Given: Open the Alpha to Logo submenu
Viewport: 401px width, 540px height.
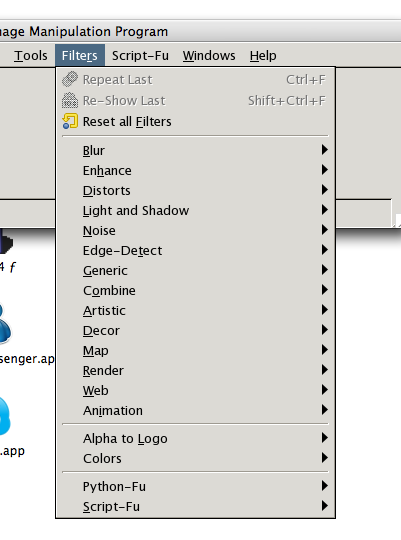Looking at the screenshot, I should (195, 438).
